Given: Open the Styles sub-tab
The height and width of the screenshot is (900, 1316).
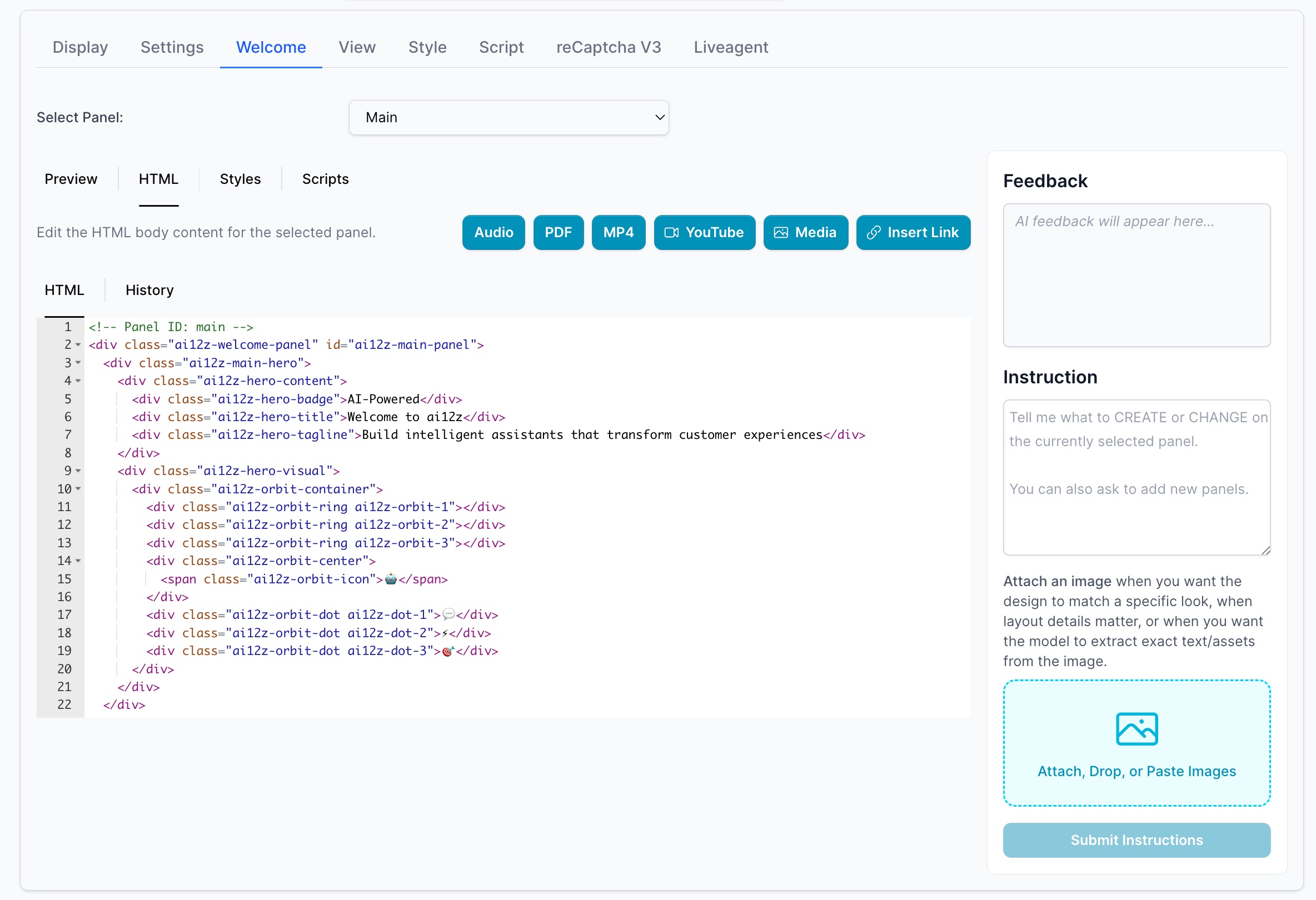Looking at the screenshot, I should click(240, 179).
